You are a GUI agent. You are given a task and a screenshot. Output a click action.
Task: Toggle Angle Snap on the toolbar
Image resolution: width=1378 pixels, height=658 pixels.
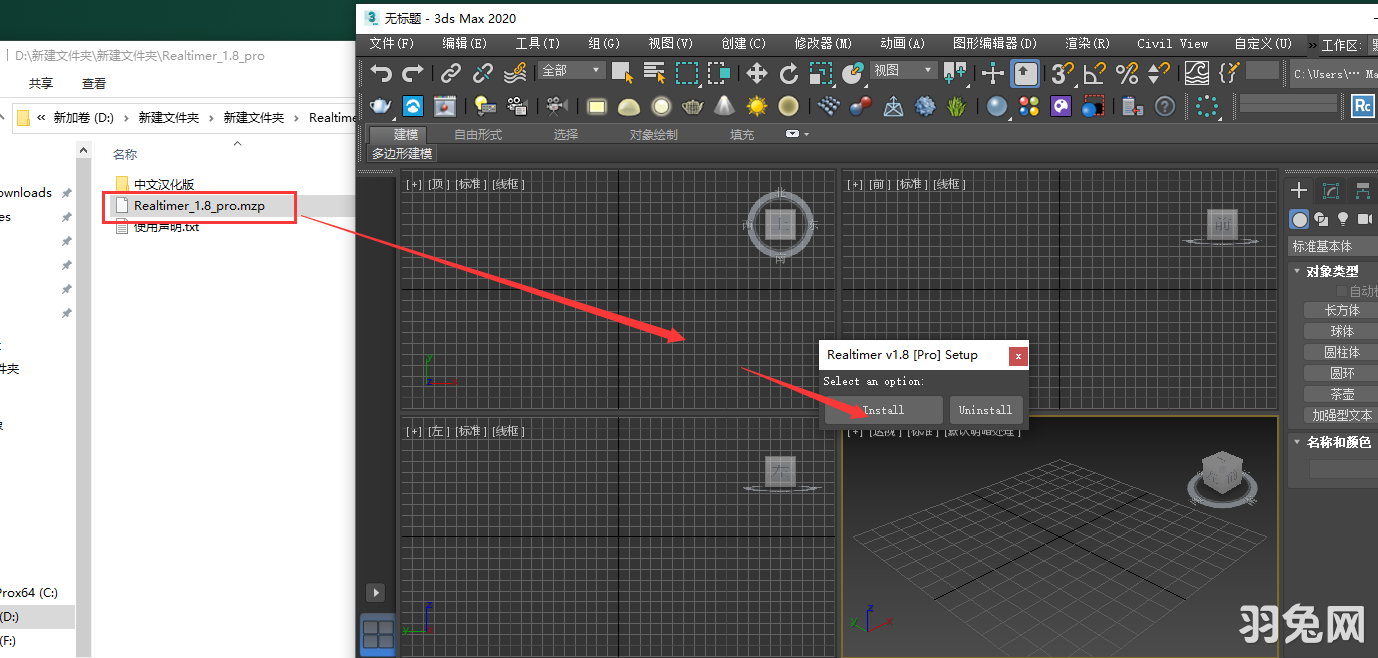click(1093, 72)
